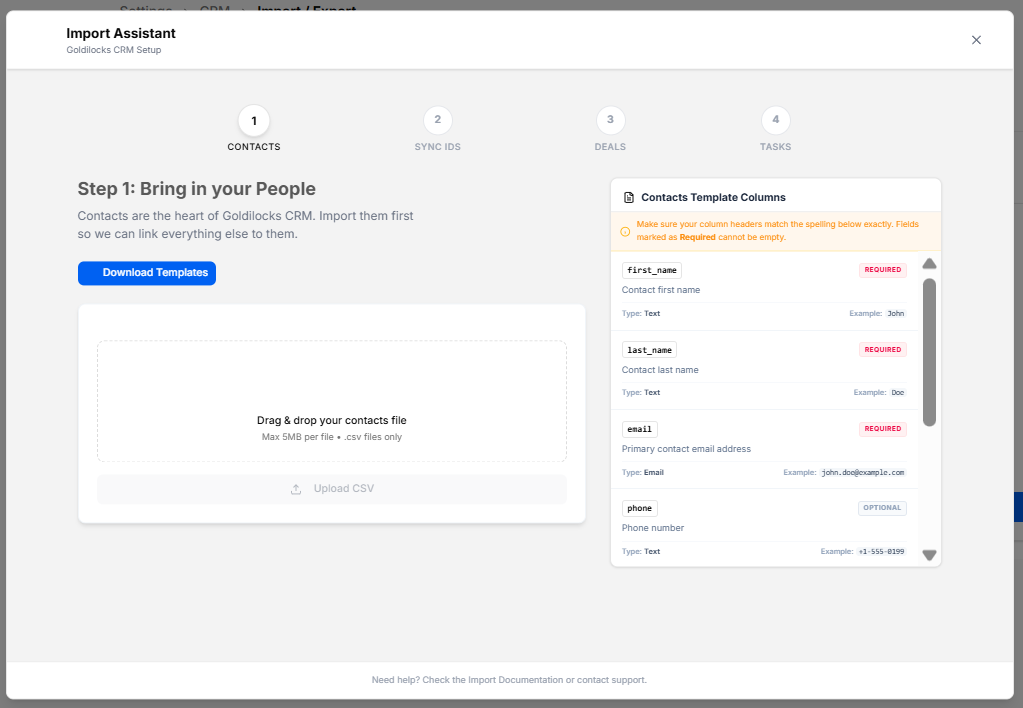
Task: Click the Upload CSV button
Action: coord(332,489)
